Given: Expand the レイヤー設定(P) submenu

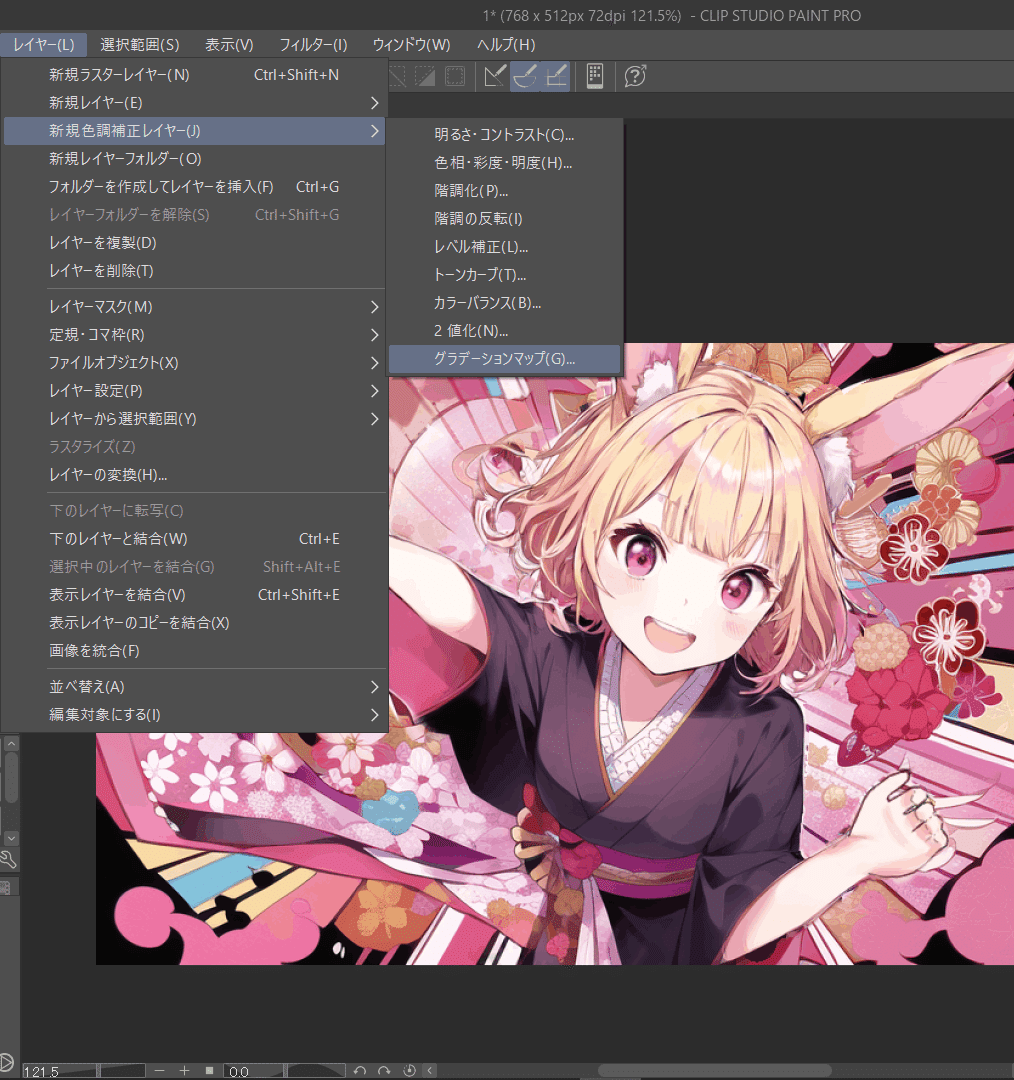Looking at the screenshot, I should 195,391.
